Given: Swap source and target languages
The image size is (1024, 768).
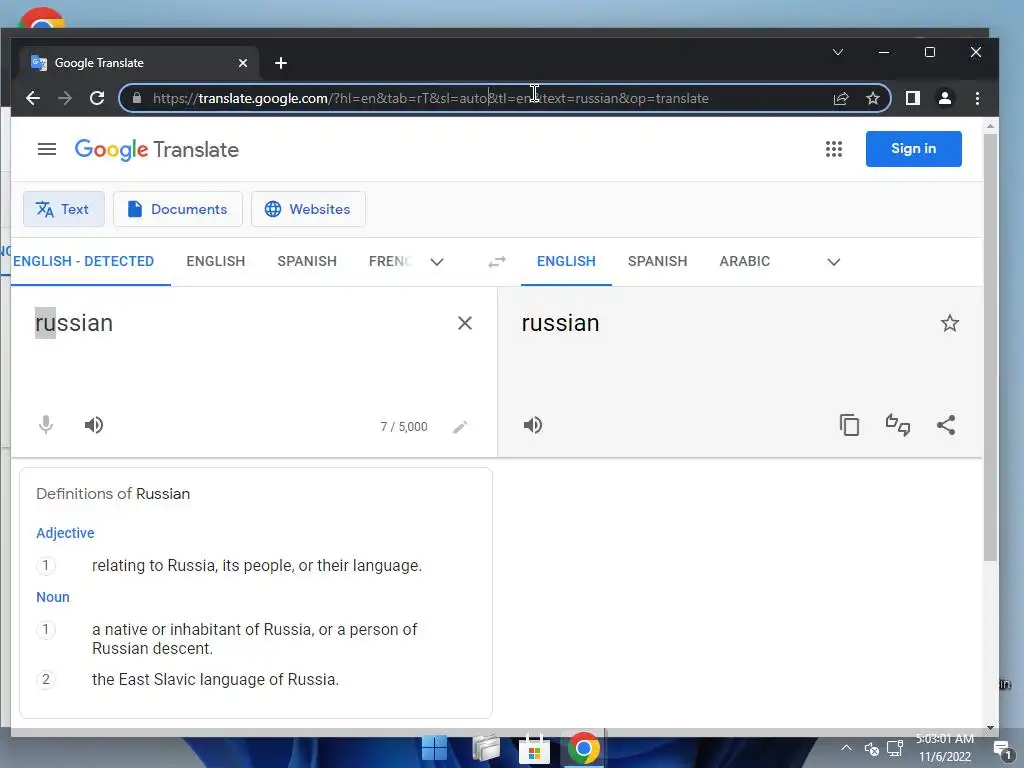Looking at the screenshot, I should [x=497, y=262].
